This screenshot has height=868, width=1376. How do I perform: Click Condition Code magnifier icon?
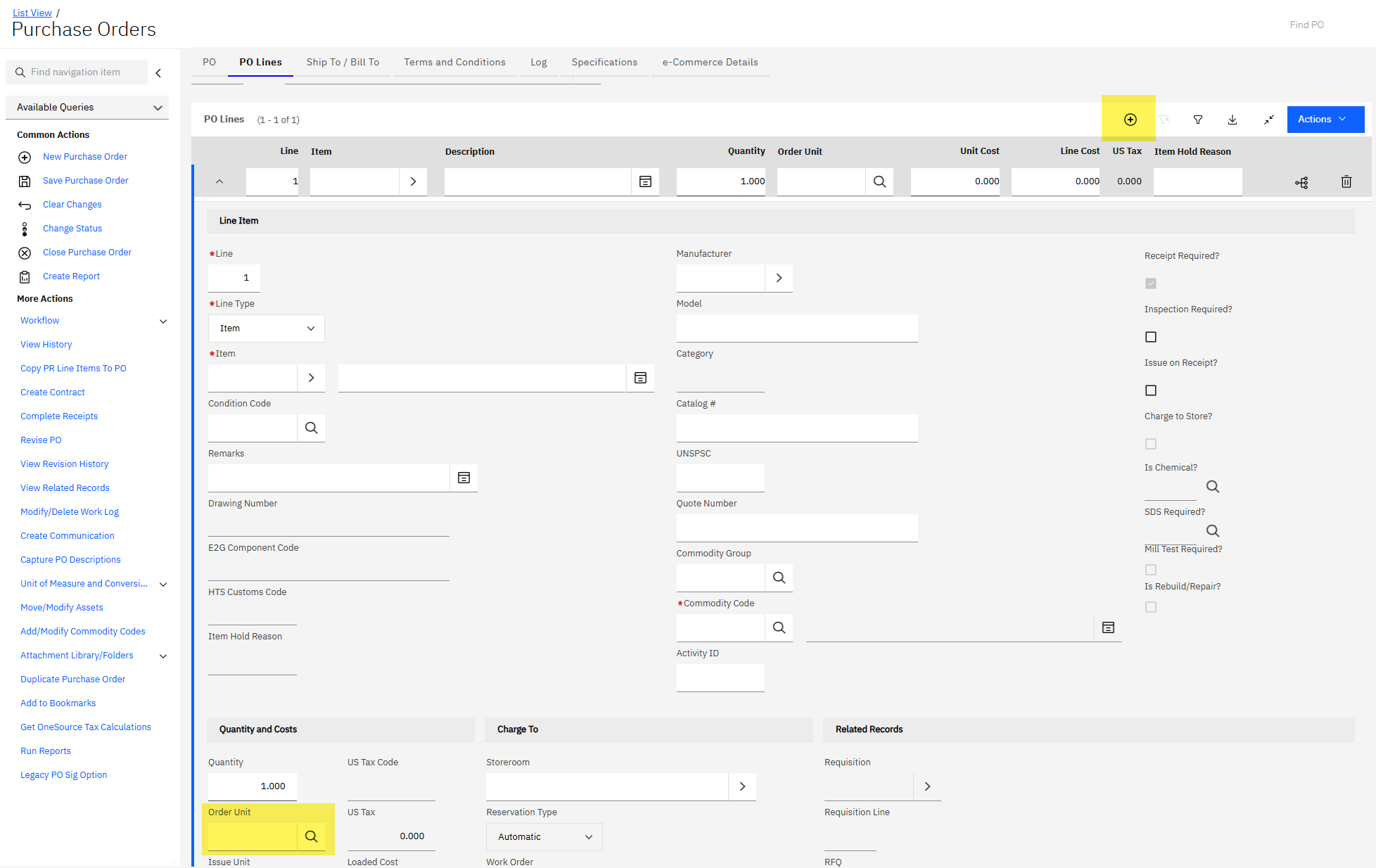(x=311, y=428)
